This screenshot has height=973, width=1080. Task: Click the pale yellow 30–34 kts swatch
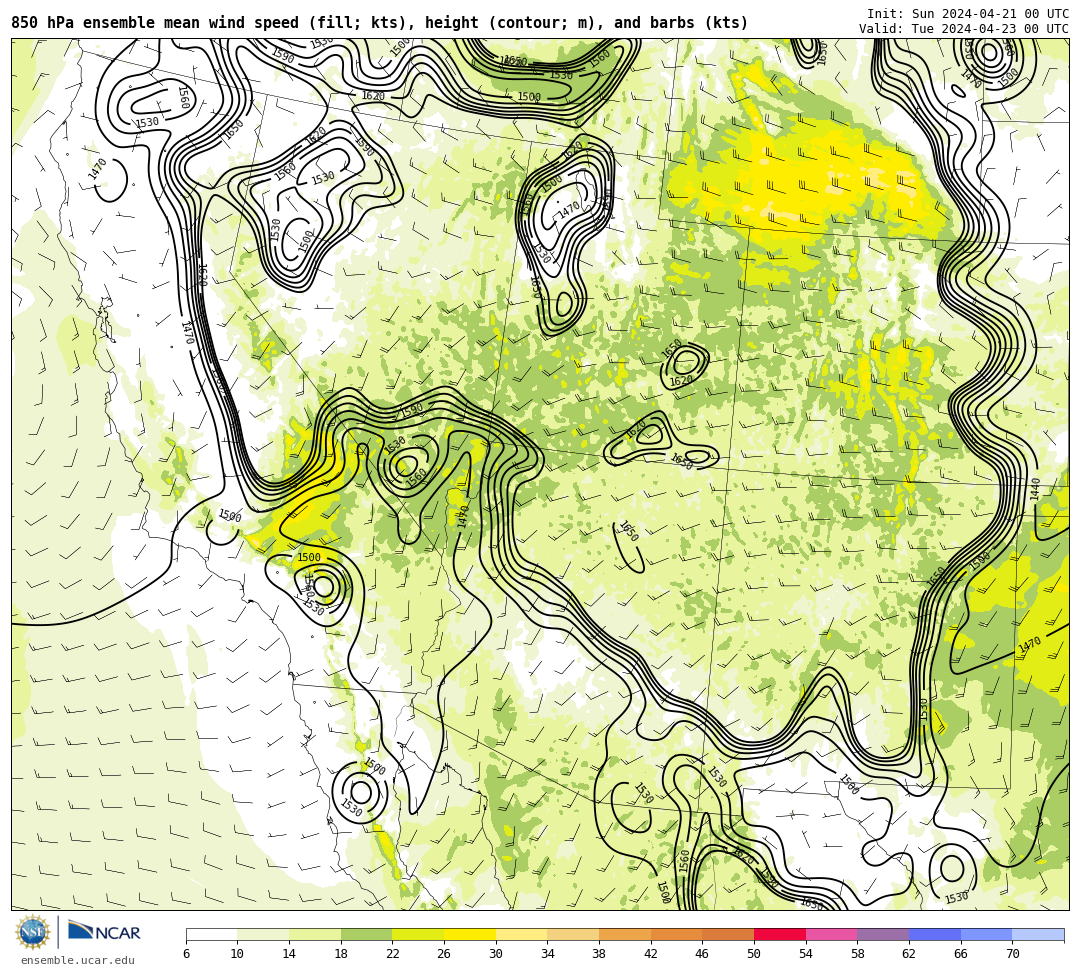[521, 934]
